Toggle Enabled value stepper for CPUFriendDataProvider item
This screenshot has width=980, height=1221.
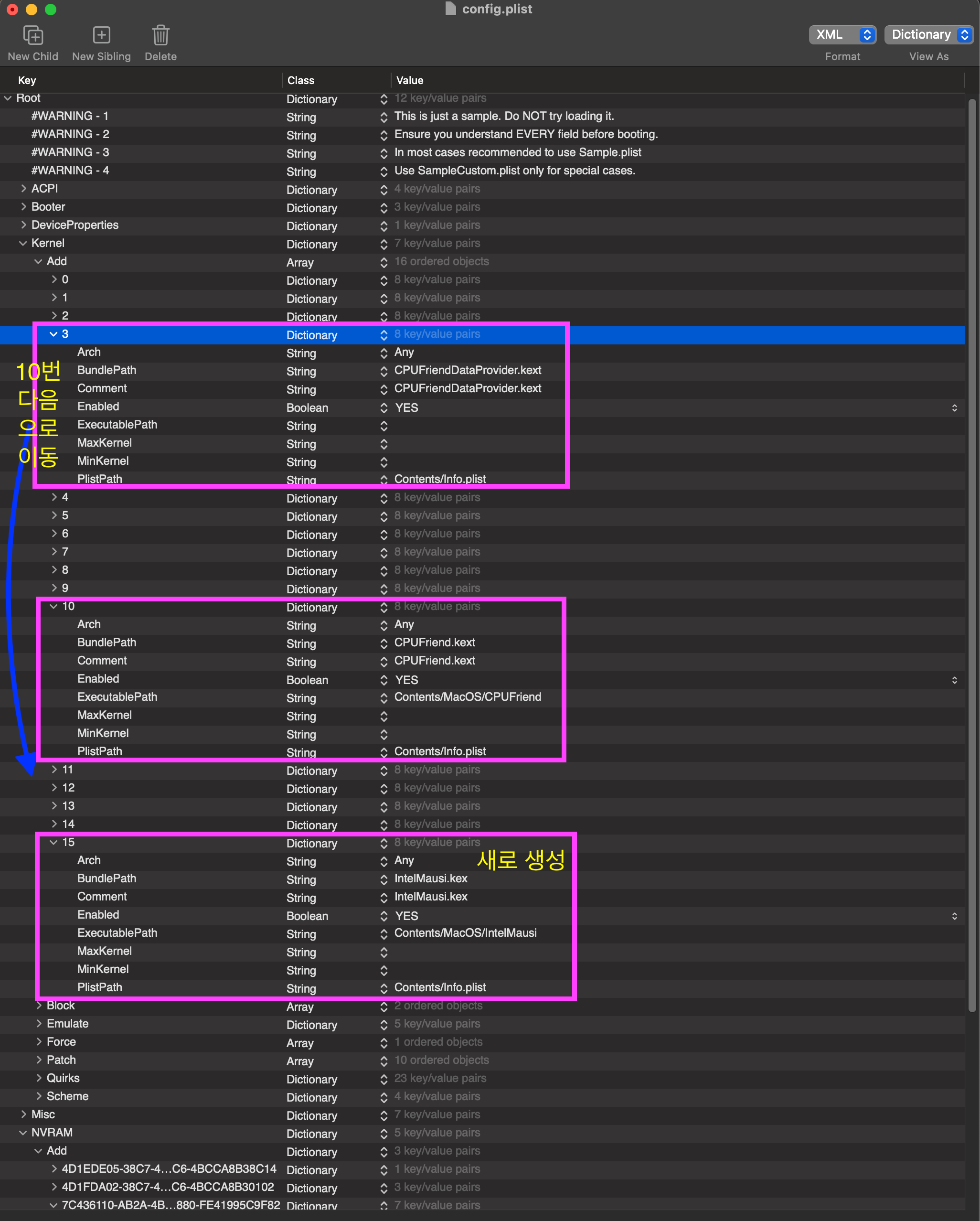click(955, 408)
